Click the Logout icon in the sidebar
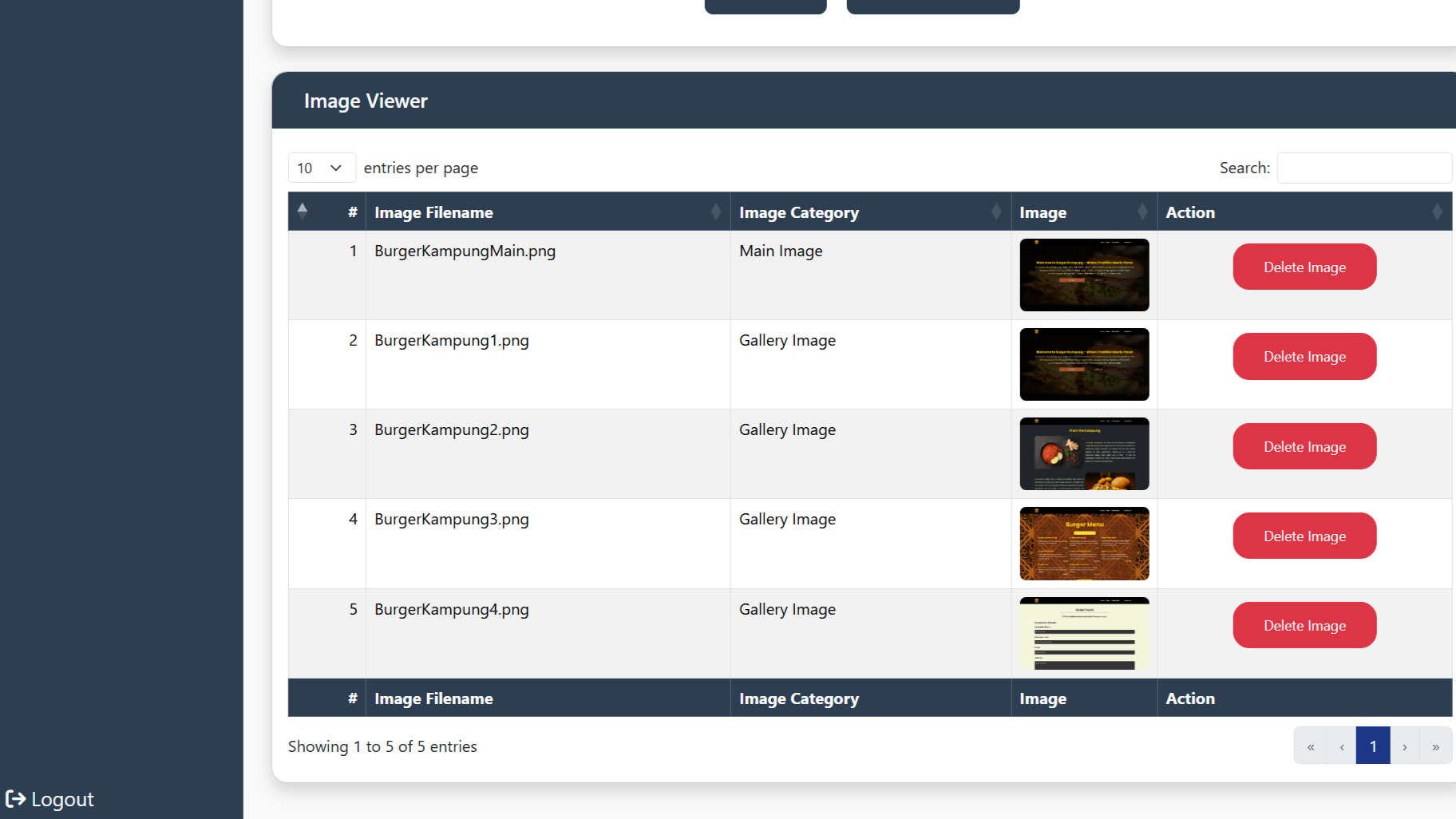The width and height of the screenshot is (1456, 819). tap(15, 799)
